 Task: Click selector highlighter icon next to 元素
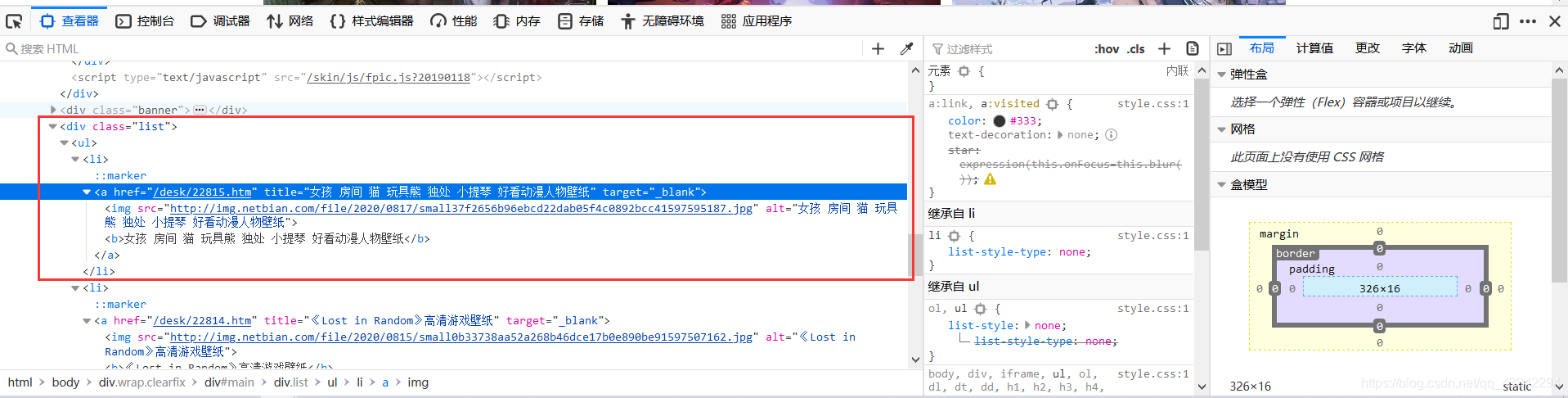pos(964,72)
